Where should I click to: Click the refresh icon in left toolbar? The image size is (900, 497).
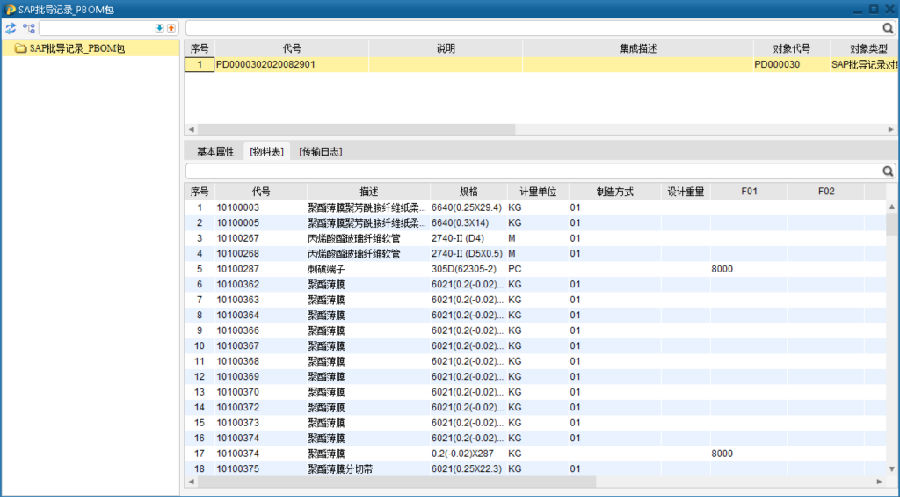click(x=11, y=29)
